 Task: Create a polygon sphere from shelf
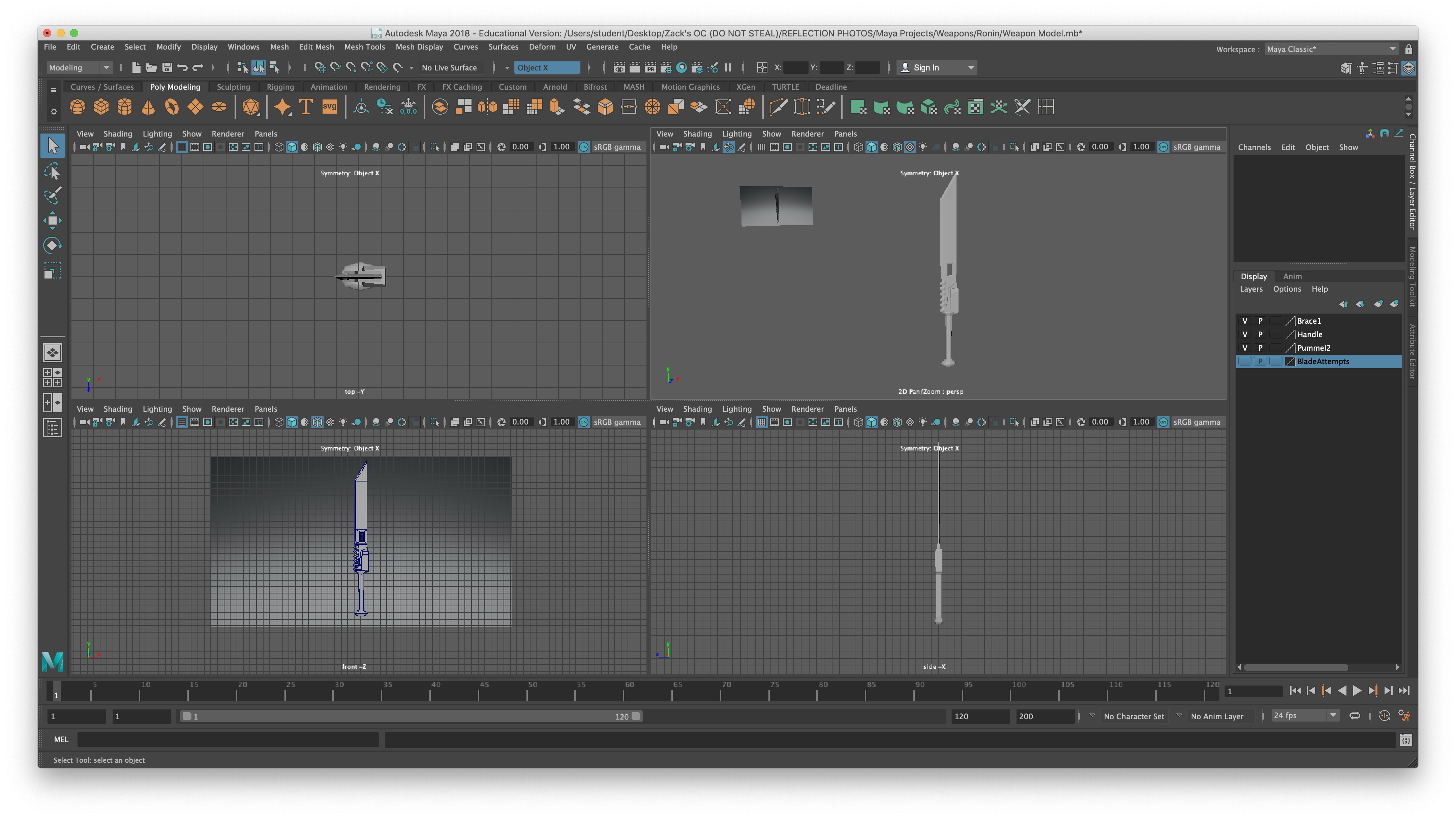pos(78,107)
